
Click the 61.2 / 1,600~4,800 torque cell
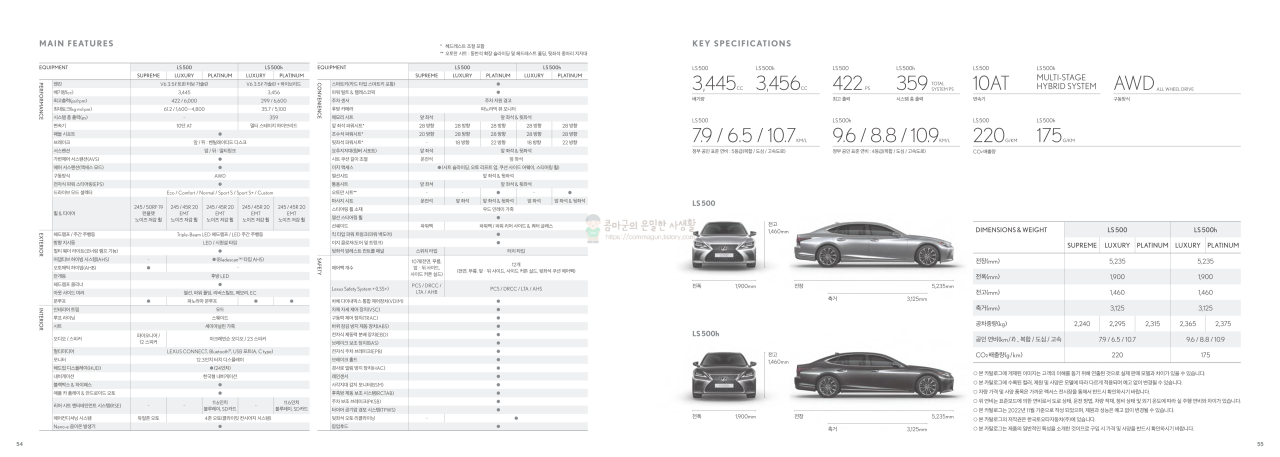(x=183, y=108)
